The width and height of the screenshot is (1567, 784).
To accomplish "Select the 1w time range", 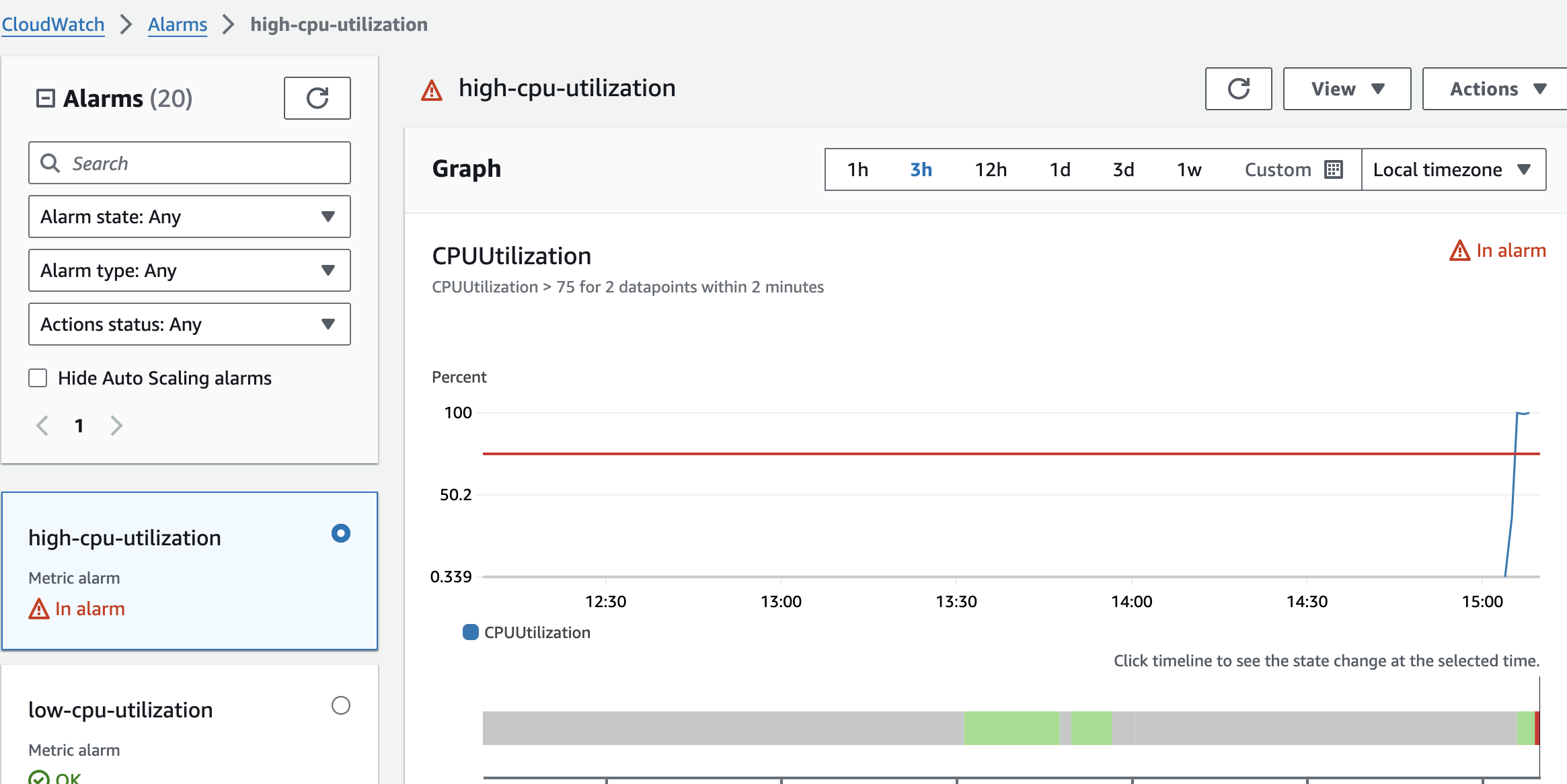I will click(1188, 169).
